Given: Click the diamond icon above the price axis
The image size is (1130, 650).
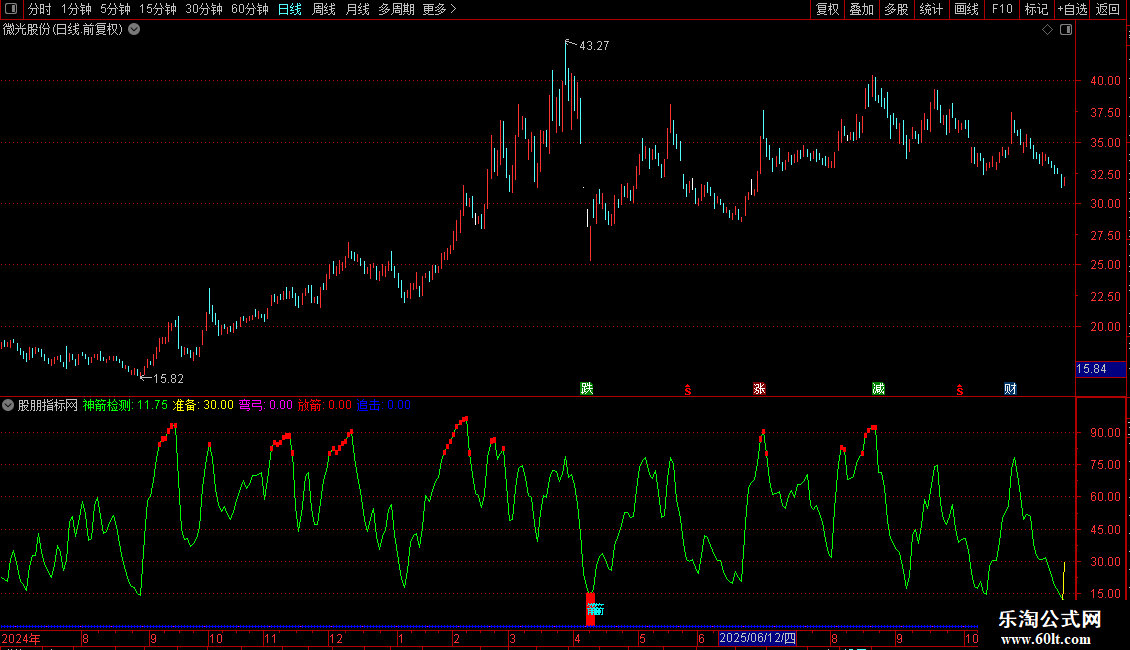Looking at the screenshot, I should pos(1048,30).
